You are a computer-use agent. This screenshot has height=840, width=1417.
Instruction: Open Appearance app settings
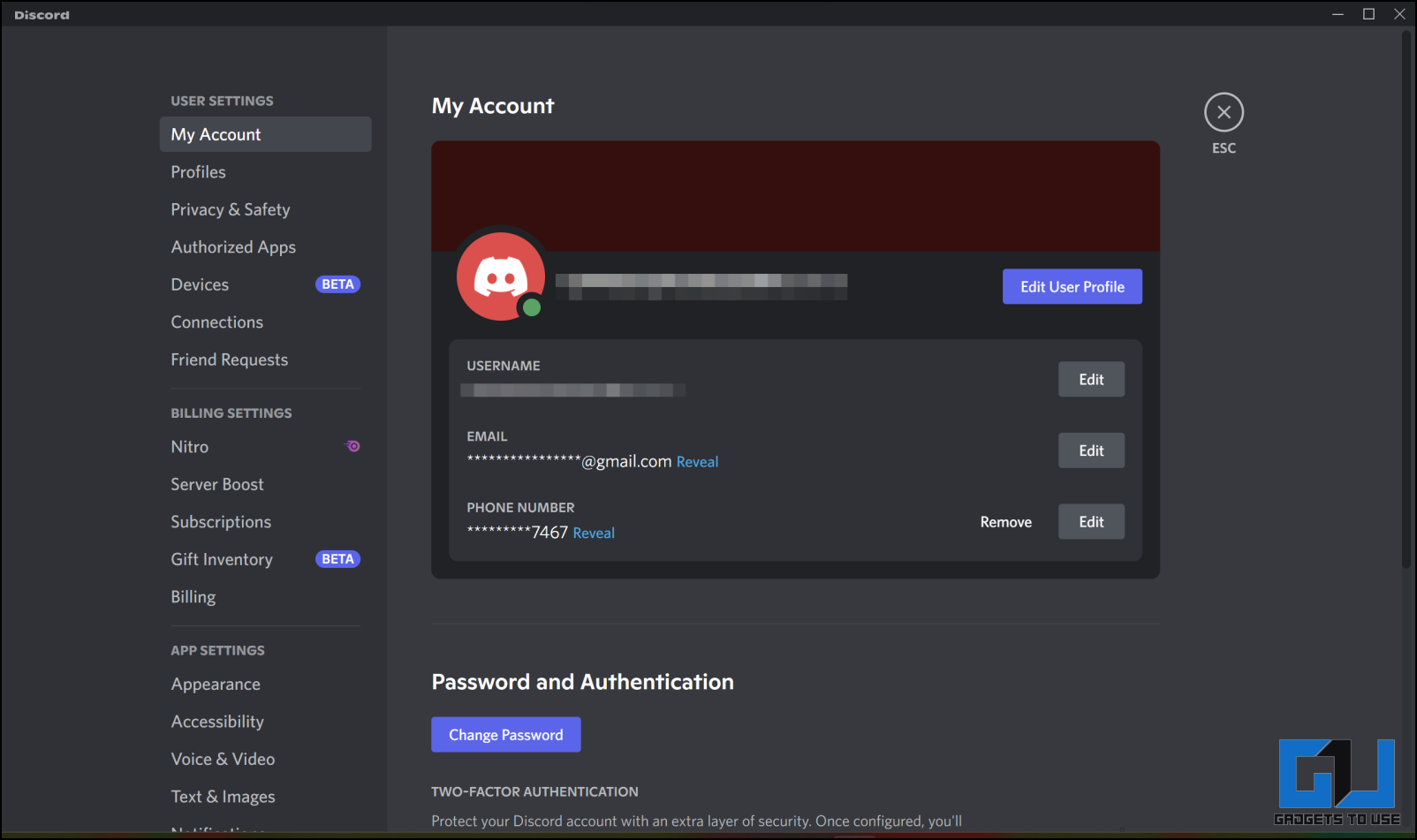pyautogui.click(x=265, y=685)
